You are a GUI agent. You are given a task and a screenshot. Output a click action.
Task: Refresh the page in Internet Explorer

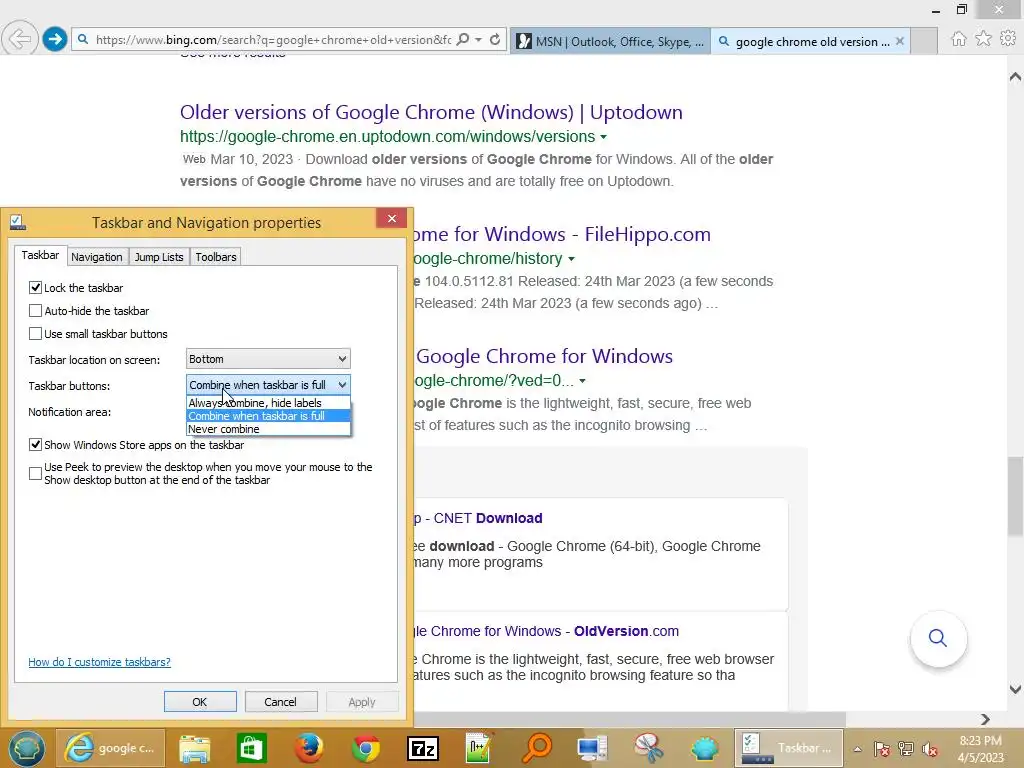coord(495,40)
